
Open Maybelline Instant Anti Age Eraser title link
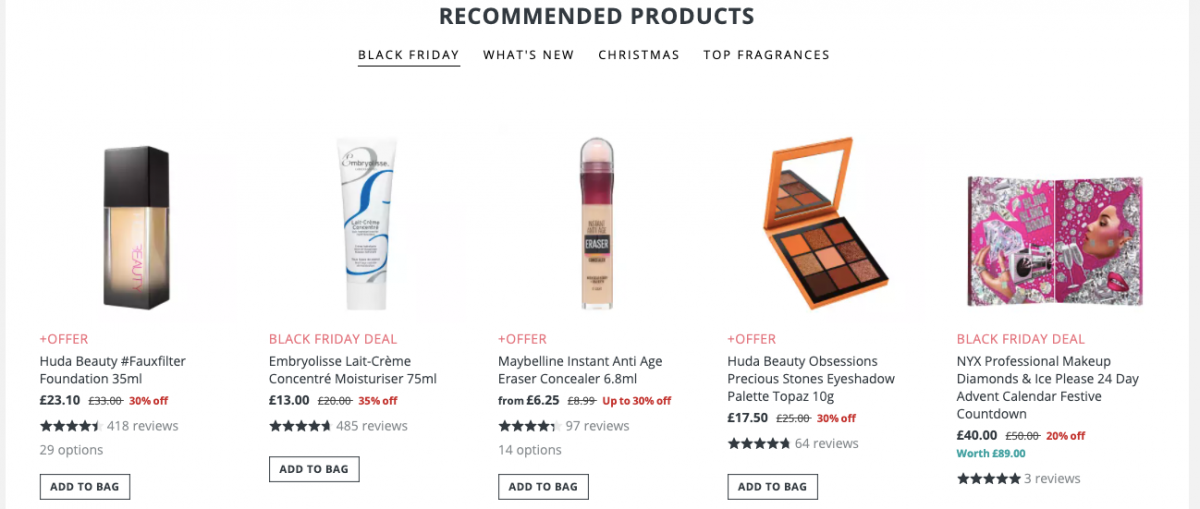click(x=581, y=370)
